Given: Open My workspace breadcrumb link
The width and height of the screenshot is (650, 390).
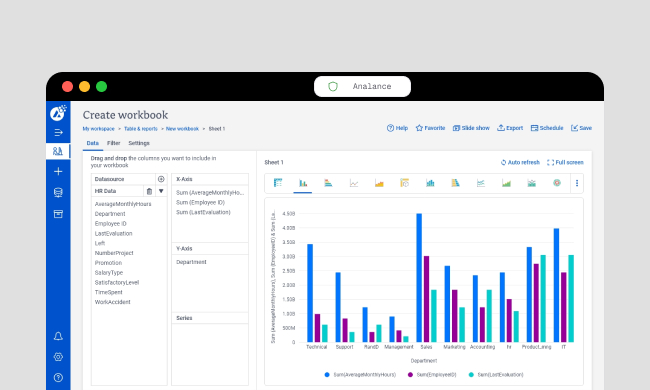Looking at the screenshot, I should point(99,129).
